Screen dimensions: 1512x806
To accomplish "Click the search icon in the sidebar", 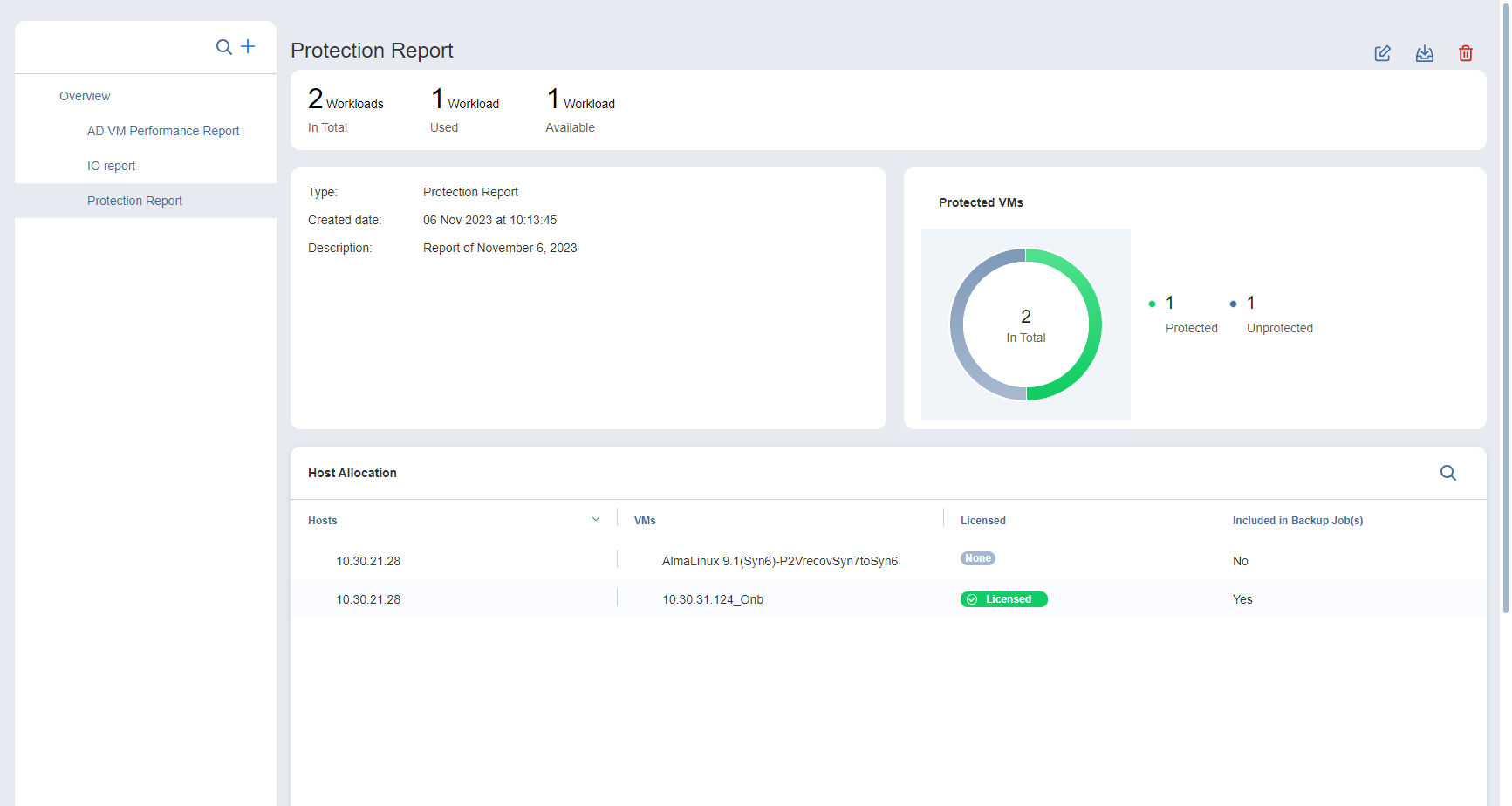I will [x=223, y=47].
